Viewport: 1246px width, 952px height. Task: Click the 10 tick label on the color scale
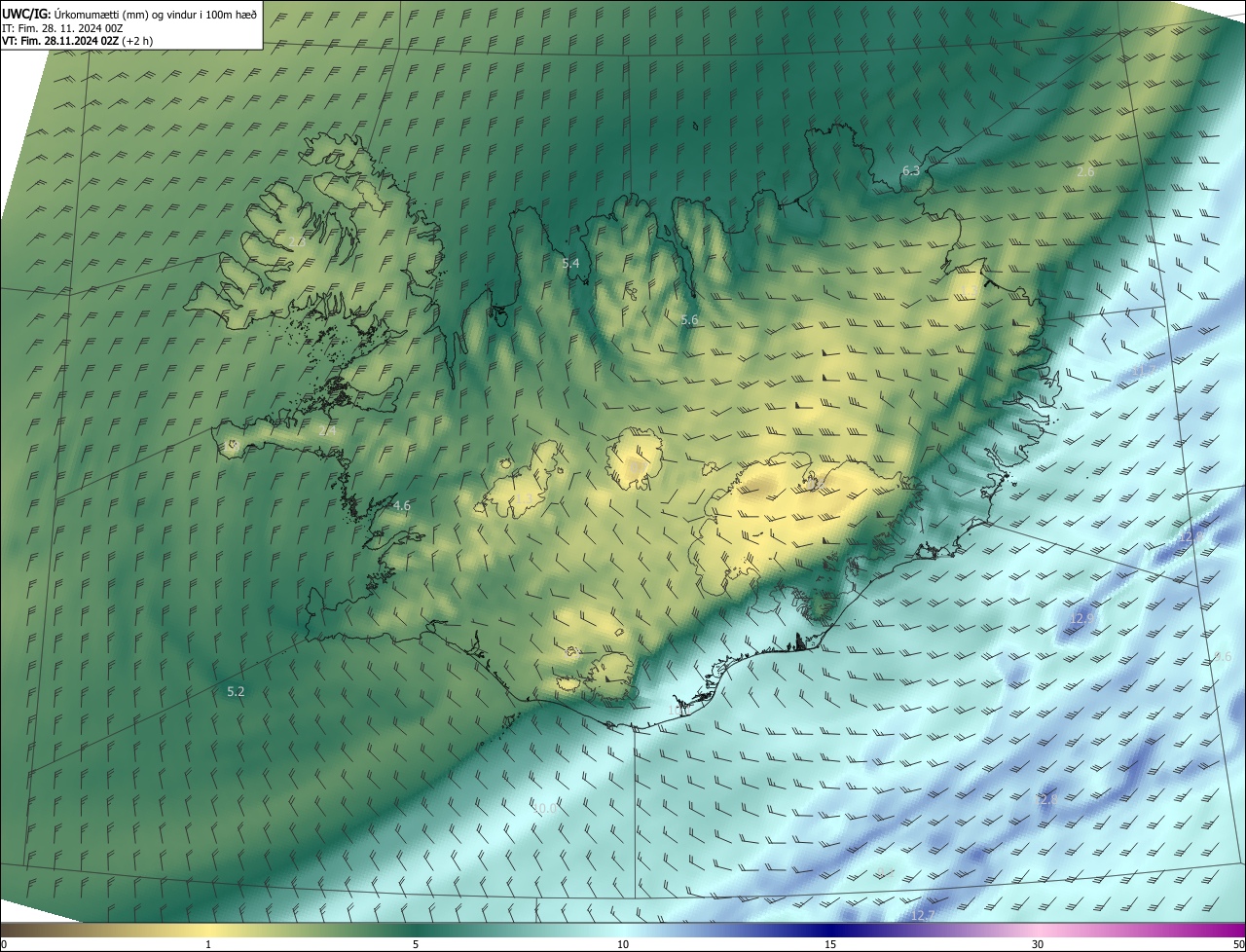[x=623, y=944]
